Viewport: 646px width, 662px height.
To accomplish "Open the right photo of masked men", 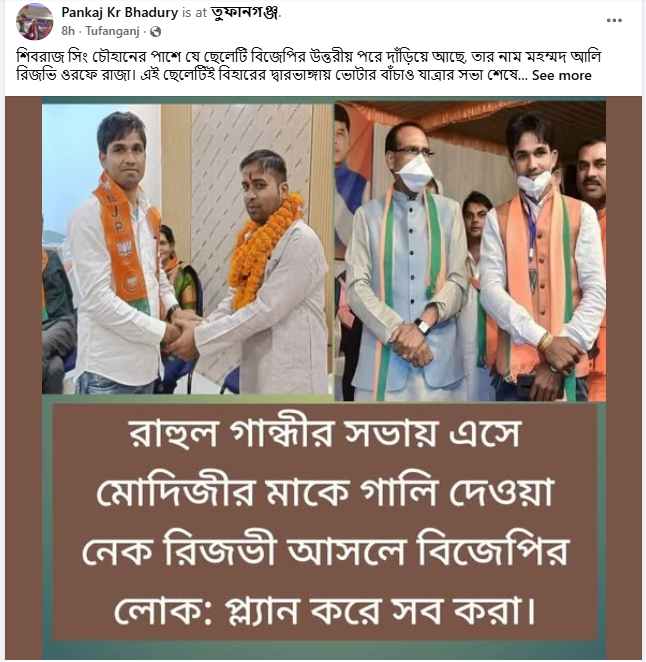I will point(470,251).
